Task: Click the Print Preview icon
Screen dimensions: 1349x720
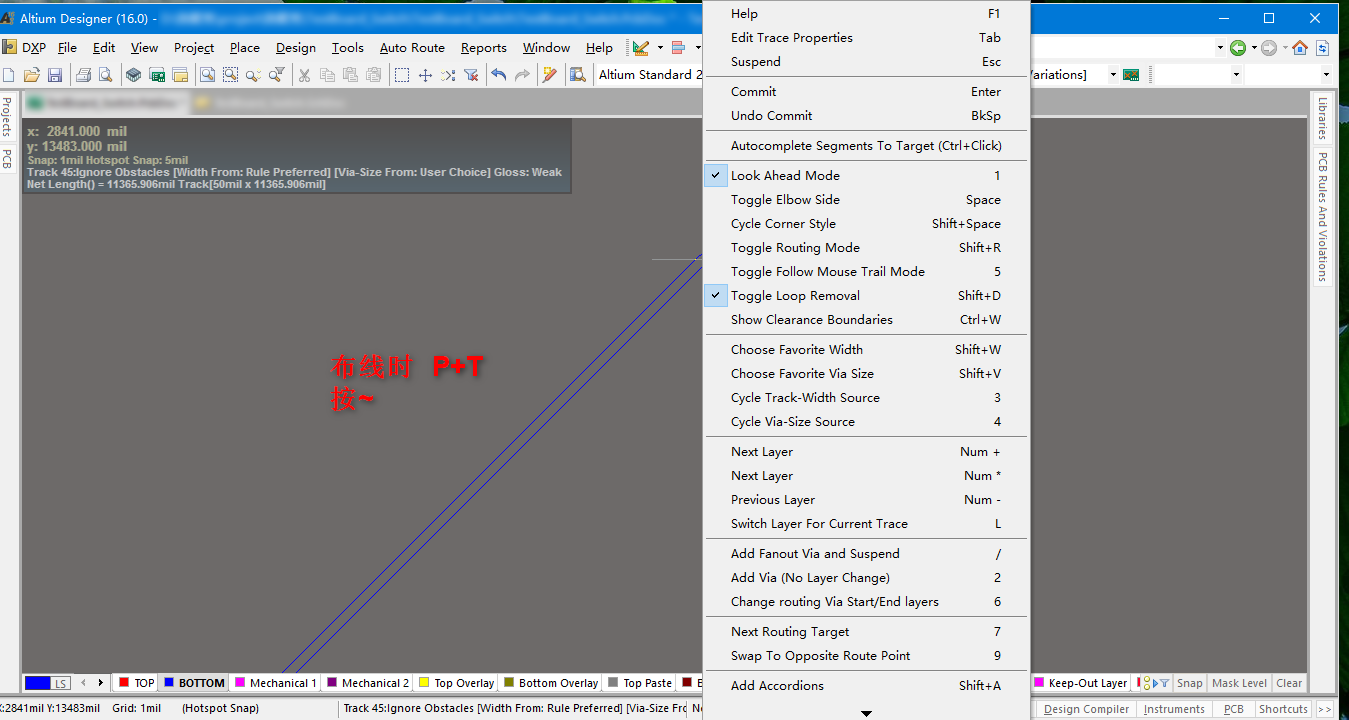Action: coord(105,75)
